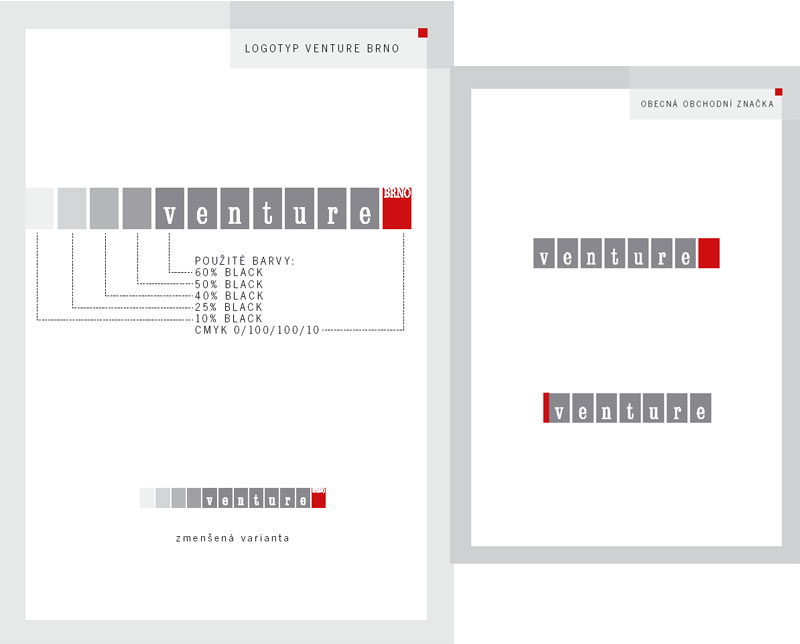Click the red square beside the LOGOTYP VENTURE BRNO heading
Screen dimensions: 800x644
(x=423, y=33)
